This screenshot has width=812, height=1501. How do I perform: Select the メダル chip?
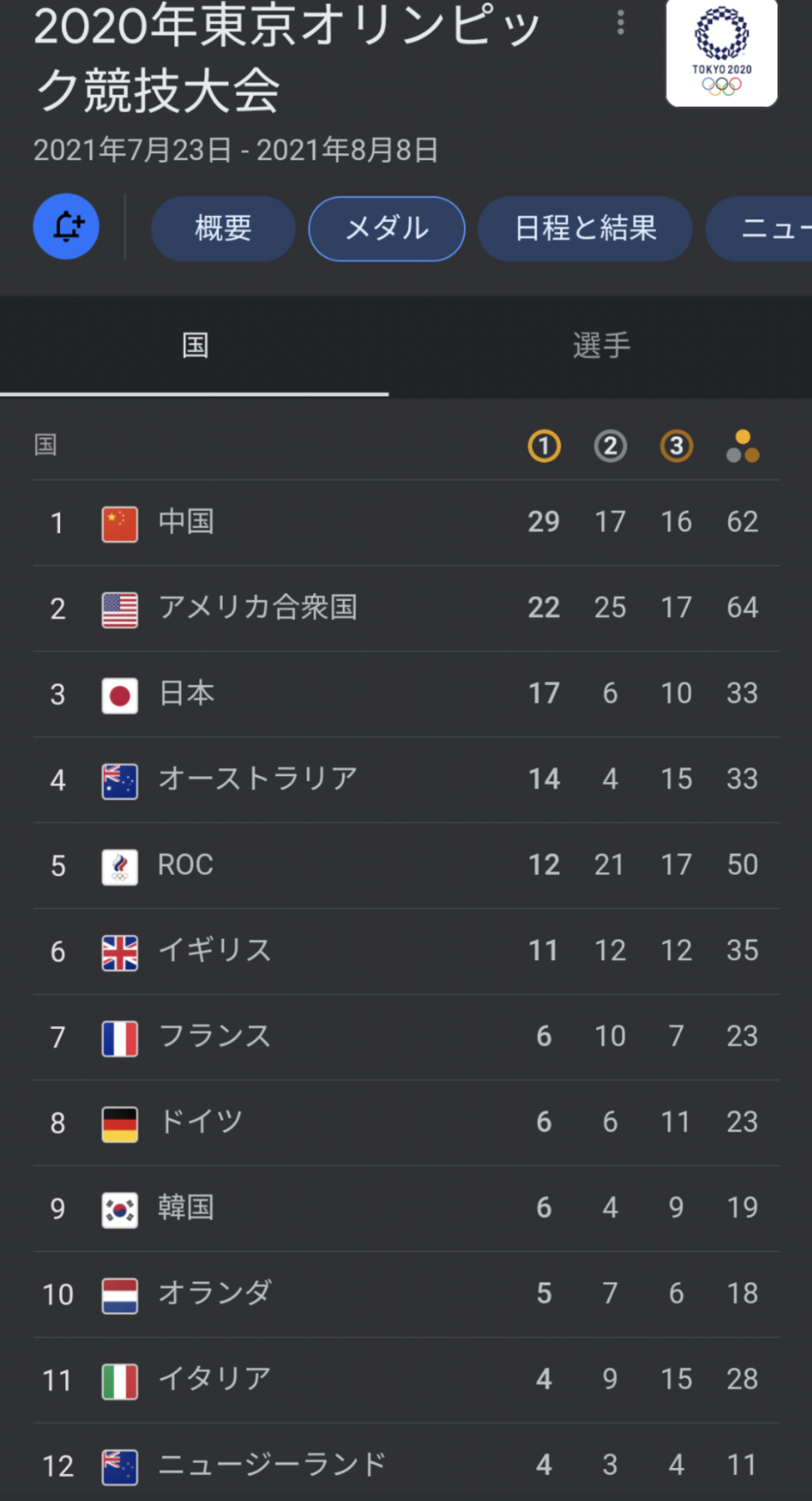point(386,228)
